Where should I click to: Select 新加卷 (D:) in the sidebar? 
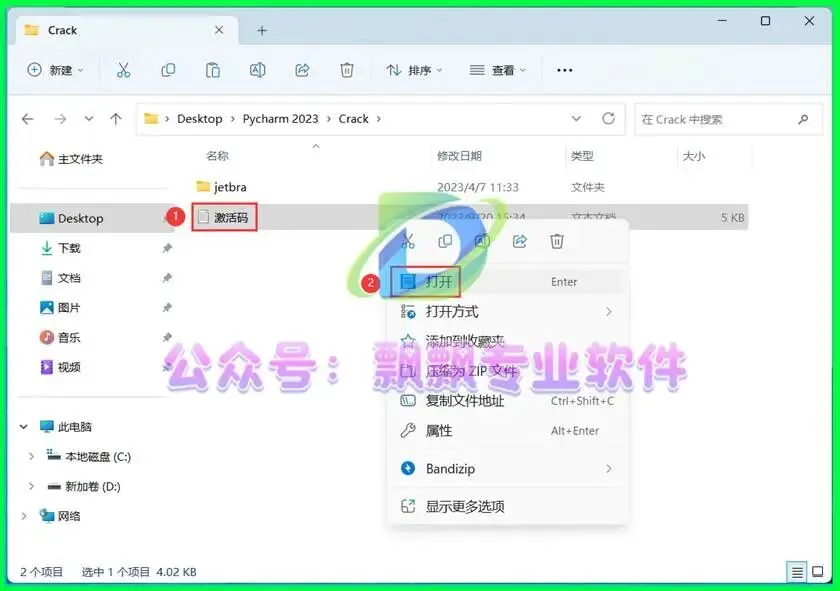point(84,487)
